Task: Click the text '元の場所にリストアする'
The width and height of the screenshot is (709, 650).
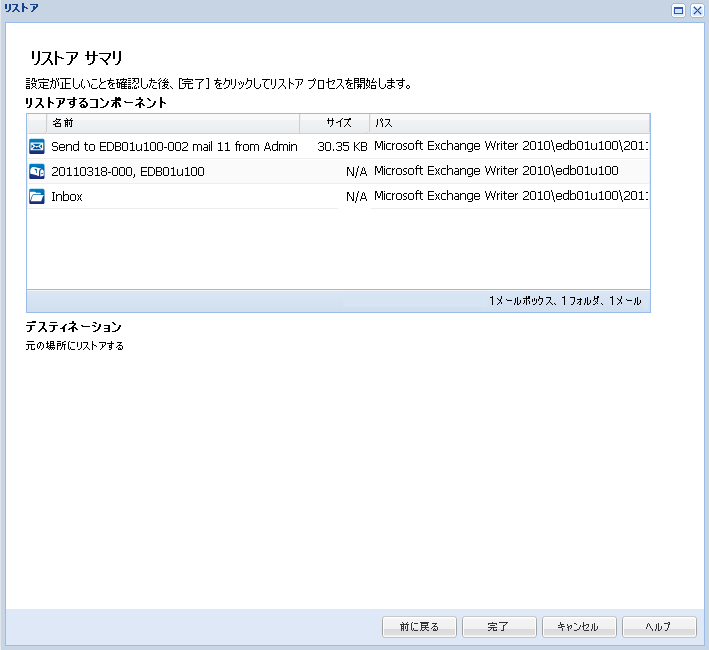Action: [75, 346]
